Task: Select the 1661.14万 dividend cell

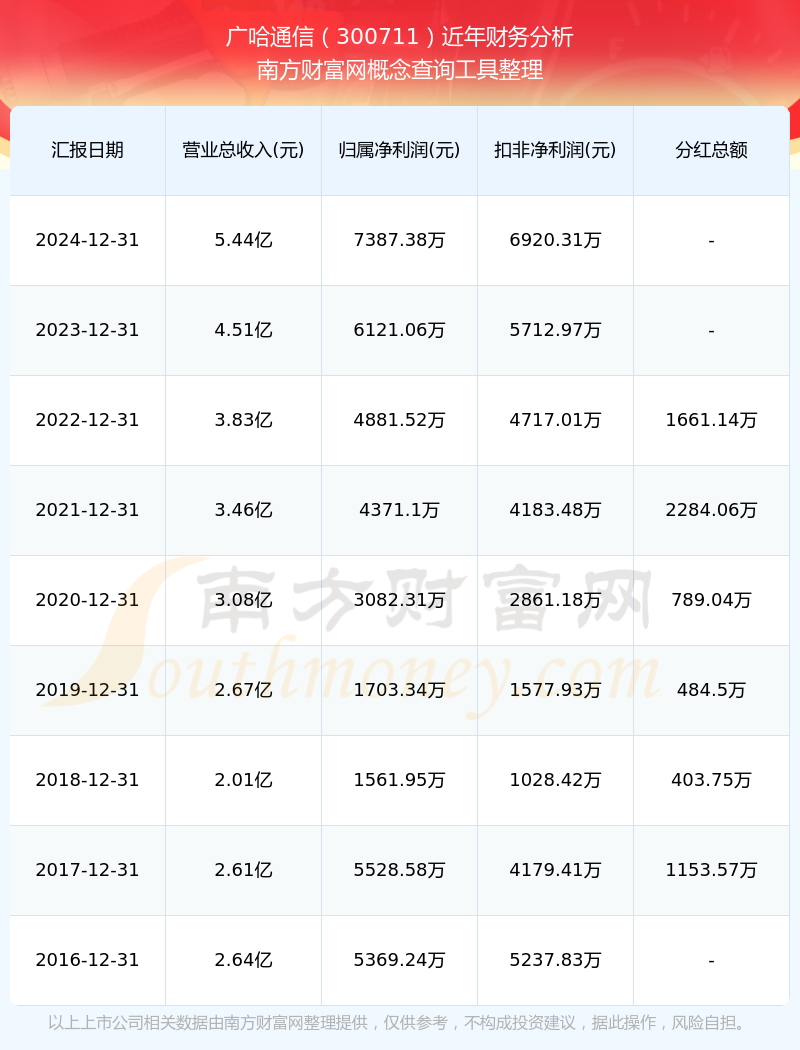Action: [711, 420]
